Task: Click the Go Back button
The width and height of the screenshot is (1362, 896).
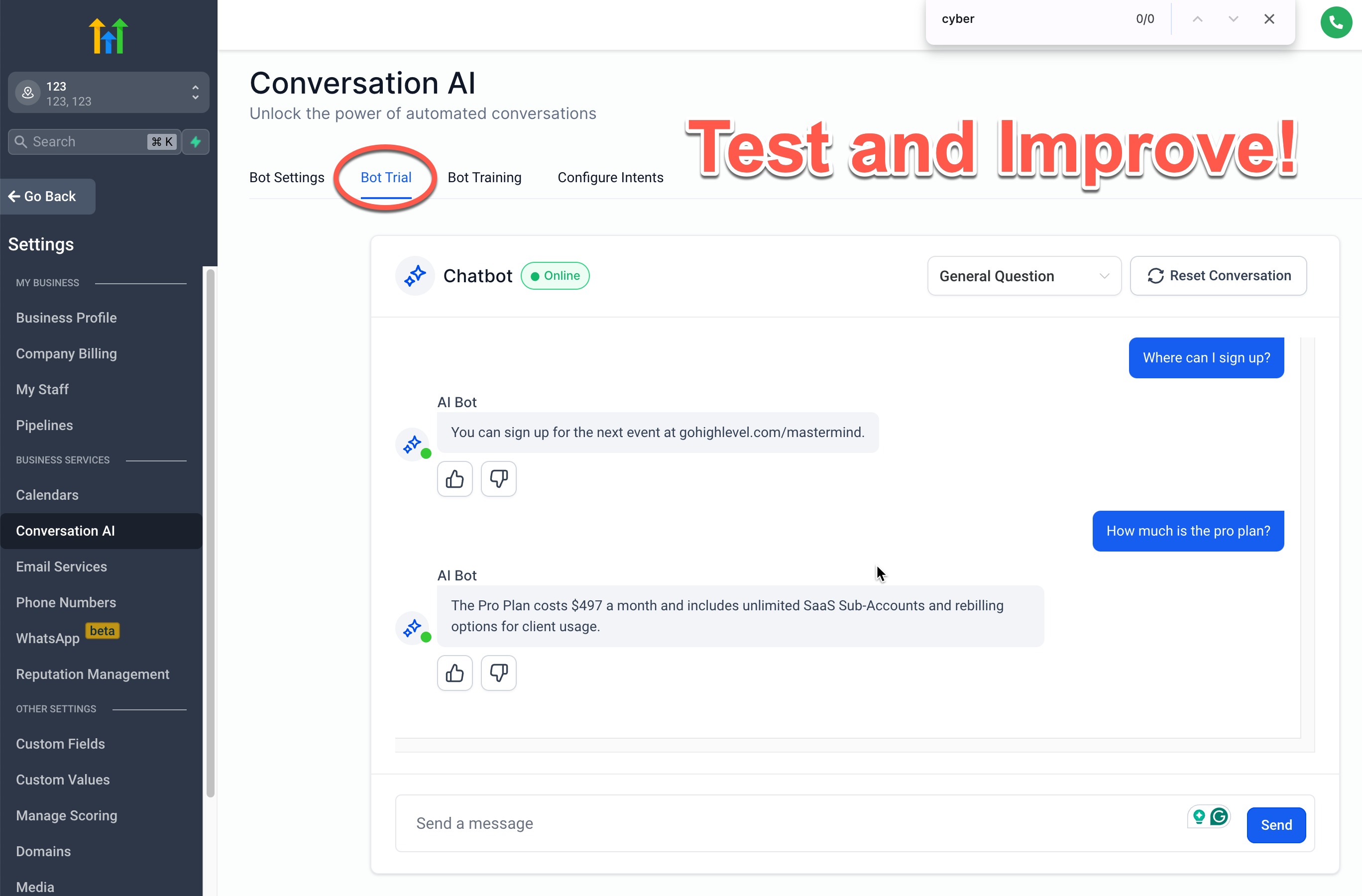Action: coord(47,196)
